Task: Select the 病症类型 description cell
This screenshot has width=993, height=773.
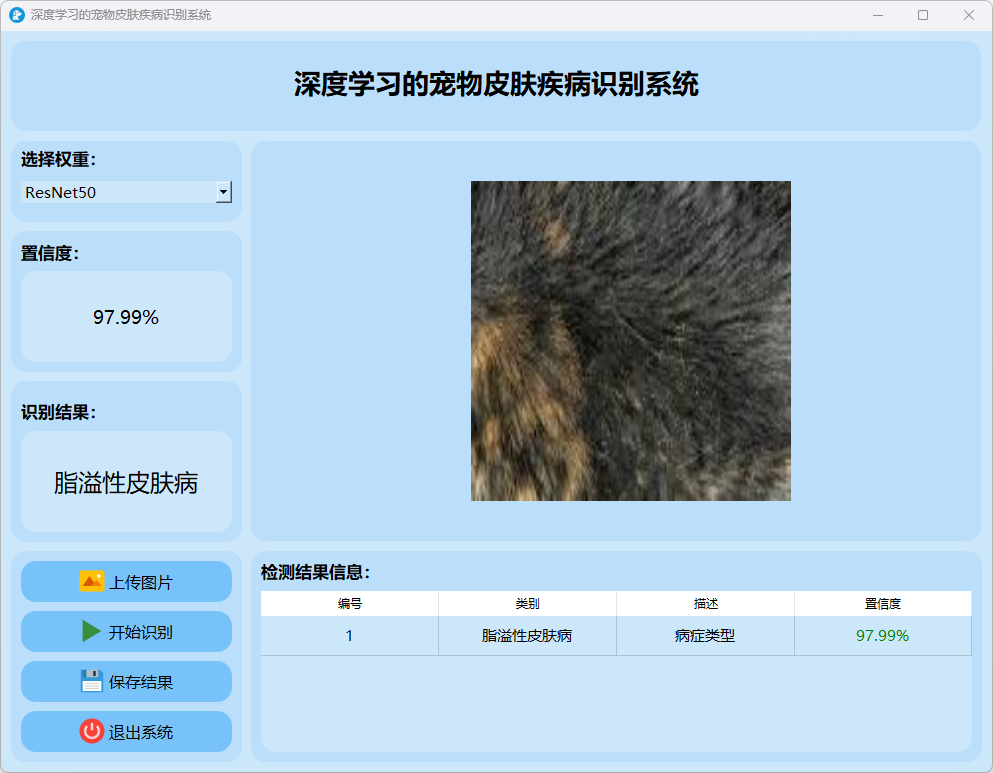Action: coord(705,636)
